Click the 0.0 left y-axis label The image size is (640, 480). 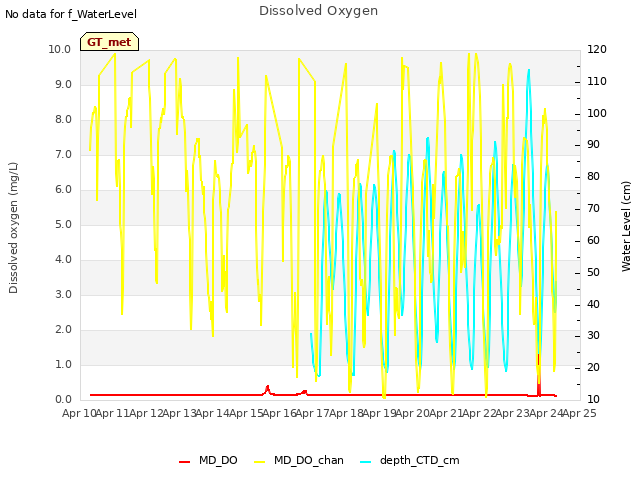63,400
